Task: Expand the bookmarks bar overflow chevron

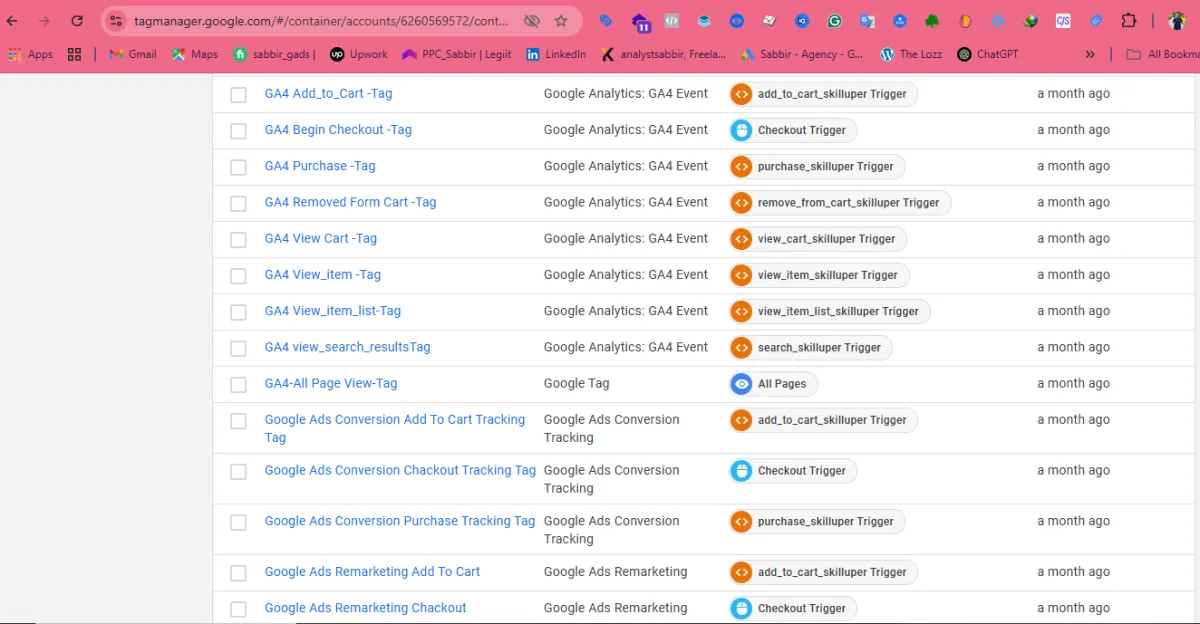Action: 1090,54
